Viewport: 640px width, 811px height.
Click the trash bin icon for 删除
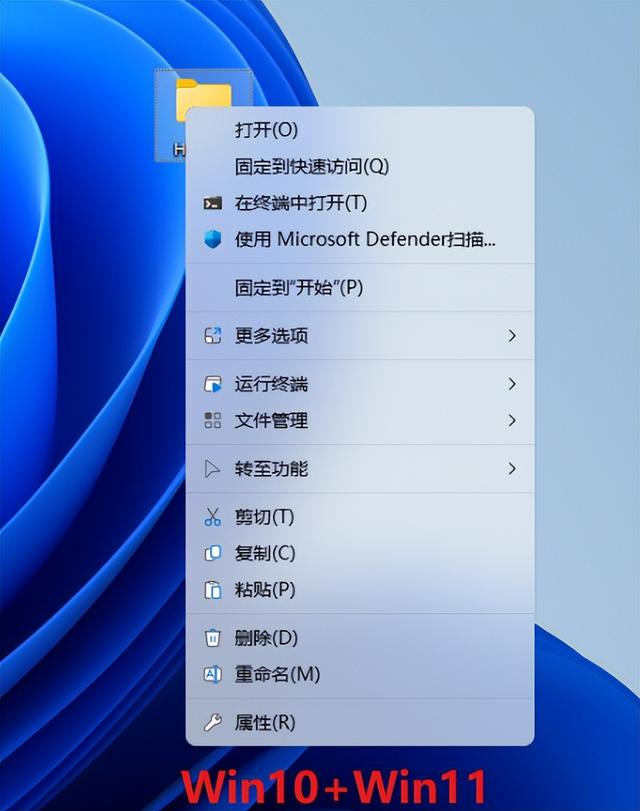coord(213,638)
